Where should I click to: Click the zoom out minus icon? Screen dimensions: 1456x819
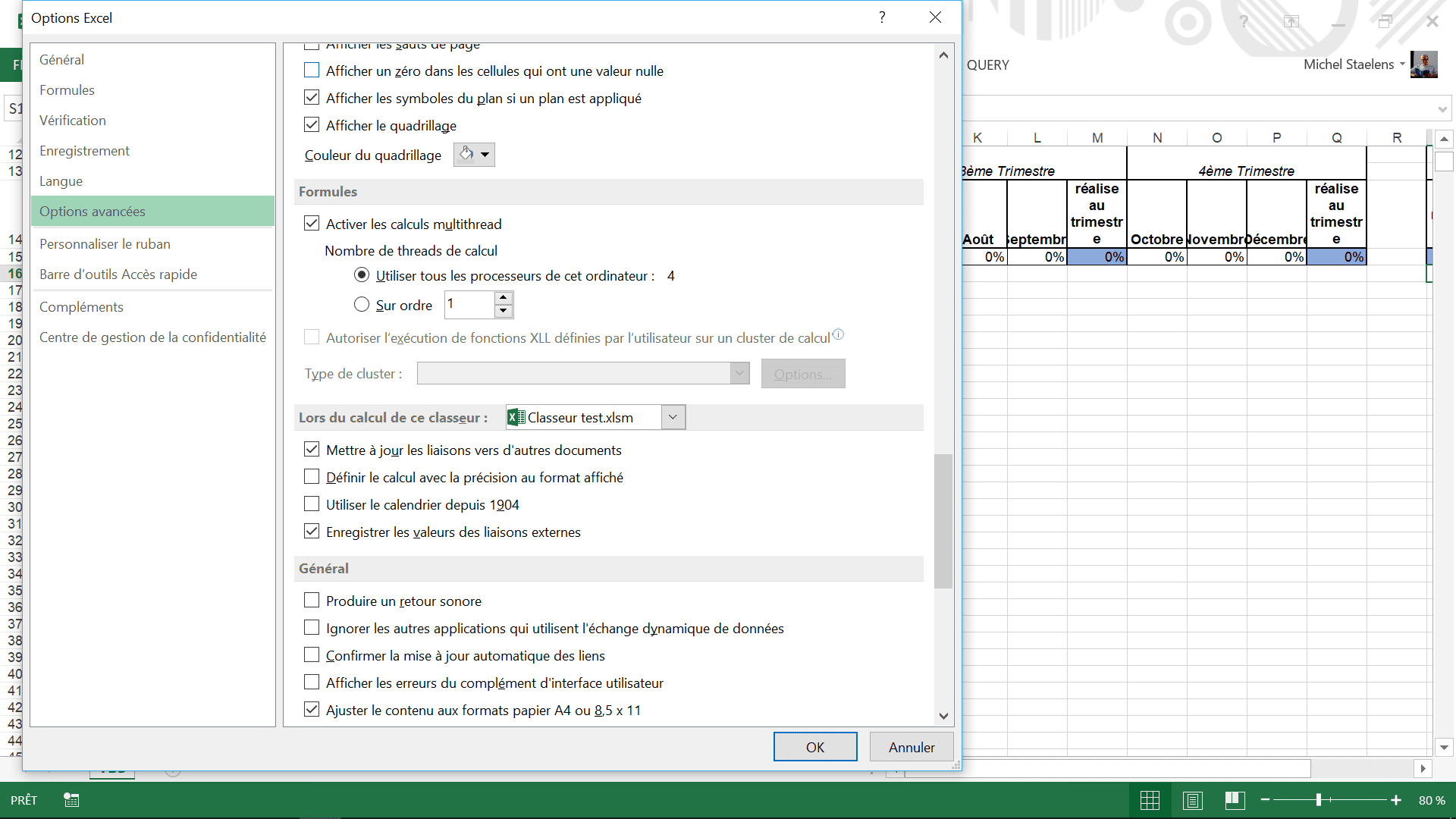click(x=1265, y=800)
